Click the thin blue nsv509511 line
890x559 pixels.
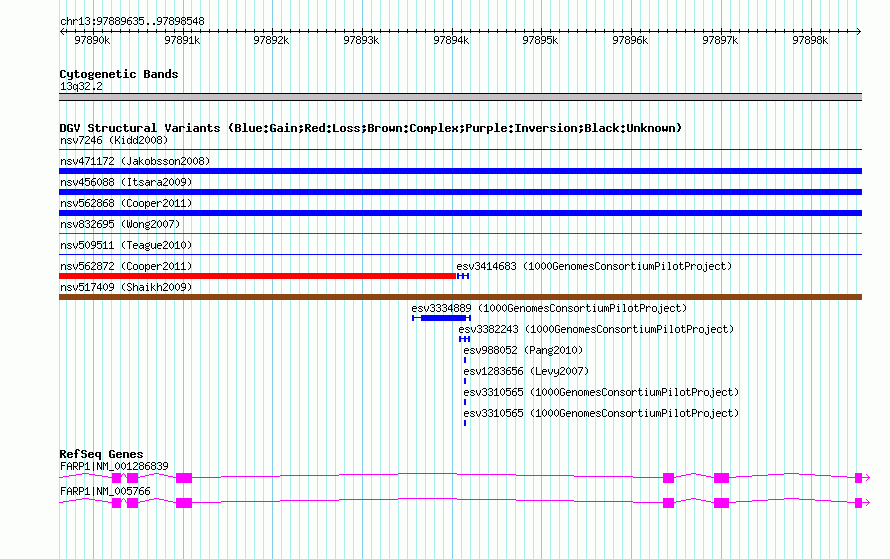pyautogui.click(x=460, y=254)
